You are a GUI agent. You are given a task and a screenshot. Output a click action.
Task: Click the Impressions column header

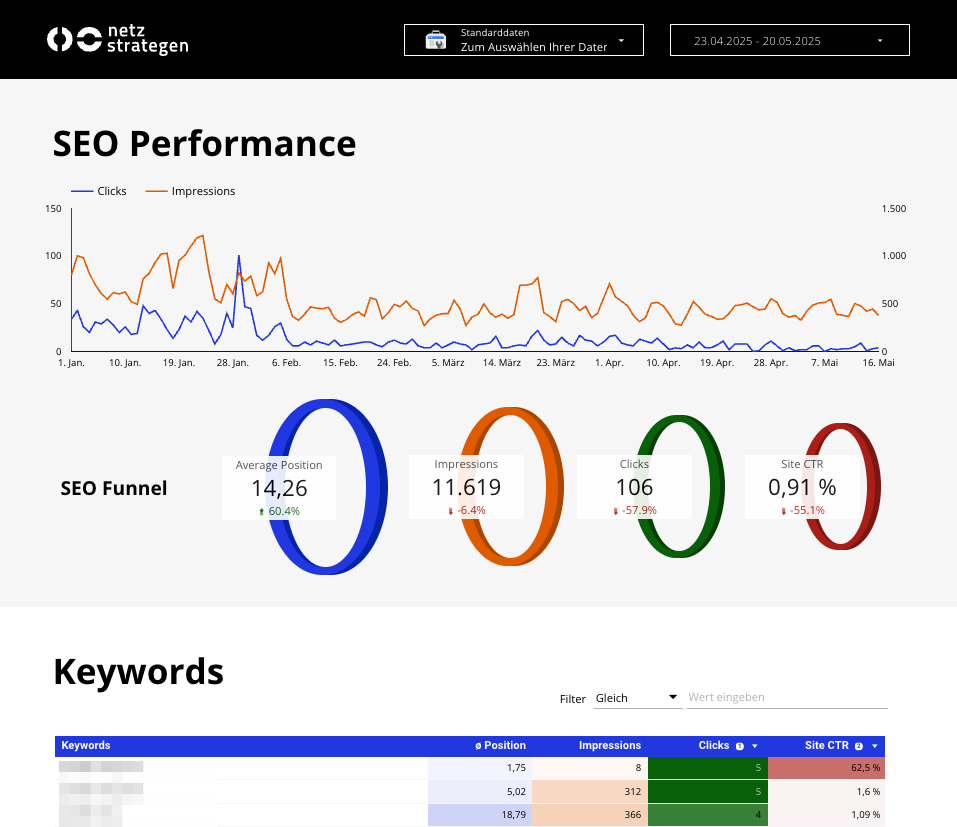[x=612, y=745]
